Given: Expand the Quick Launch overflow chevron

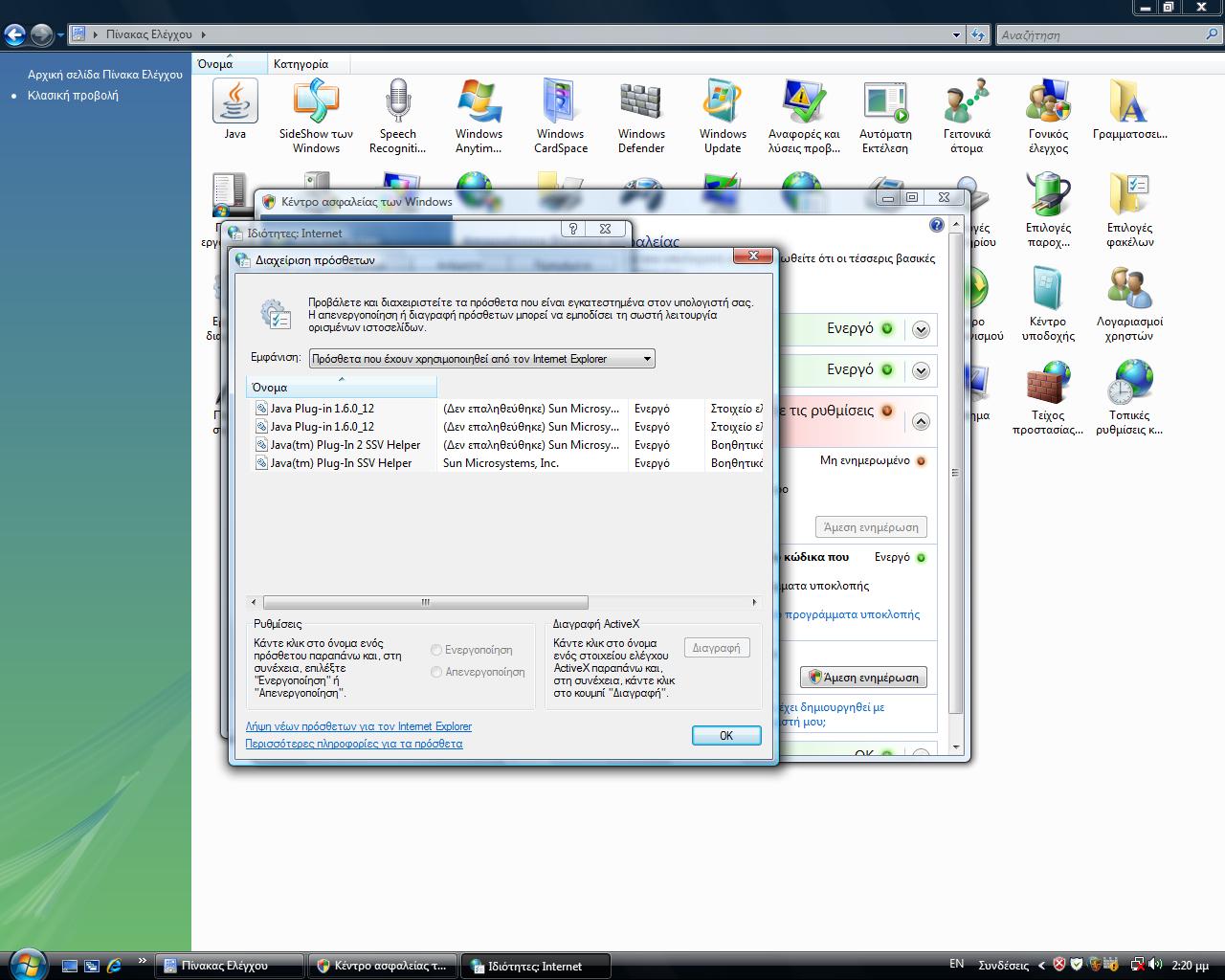Looking at the screenshot, I should (x=143, y=961).
